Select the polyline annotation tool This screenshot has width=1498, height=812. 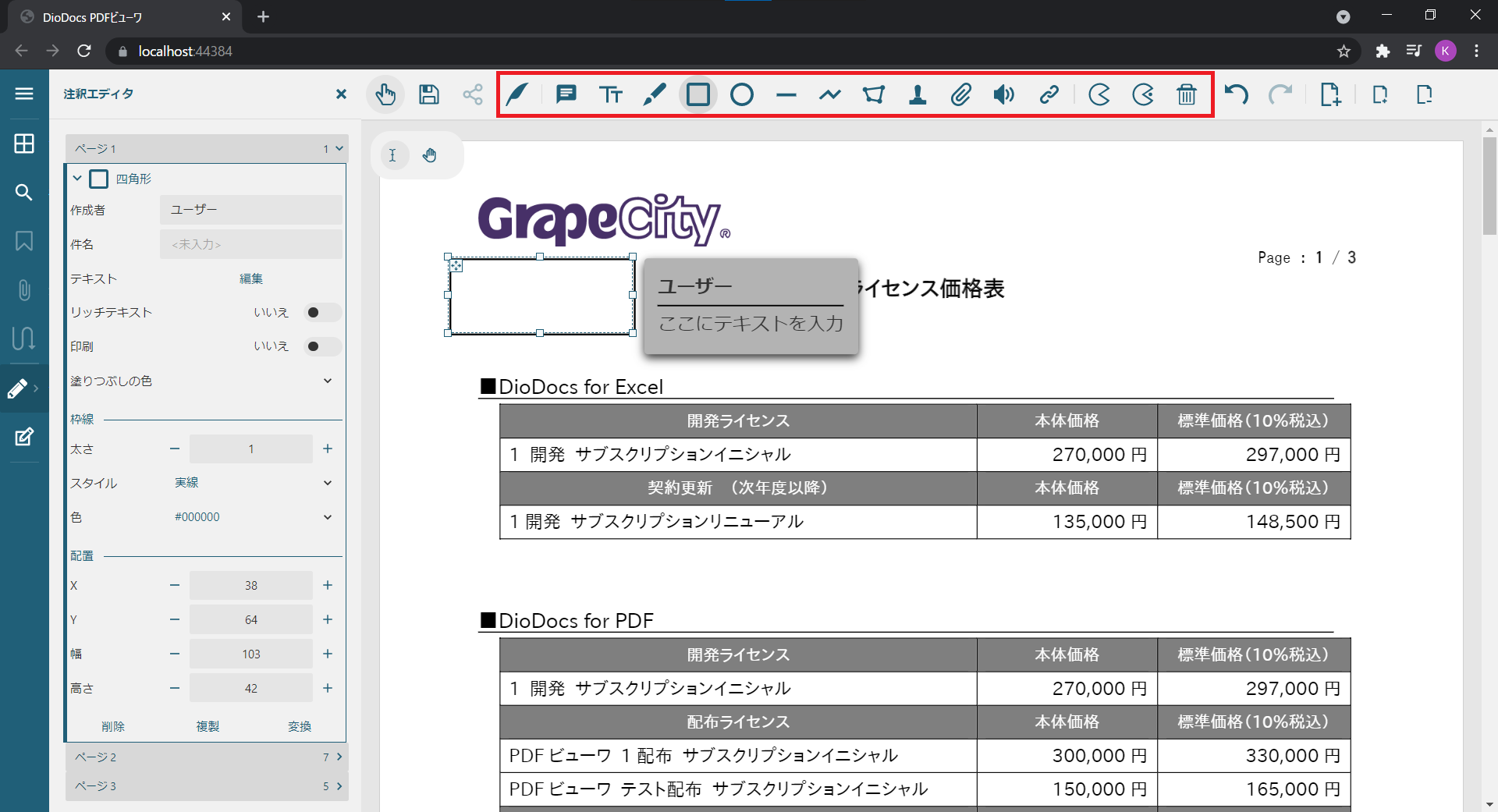830,94
